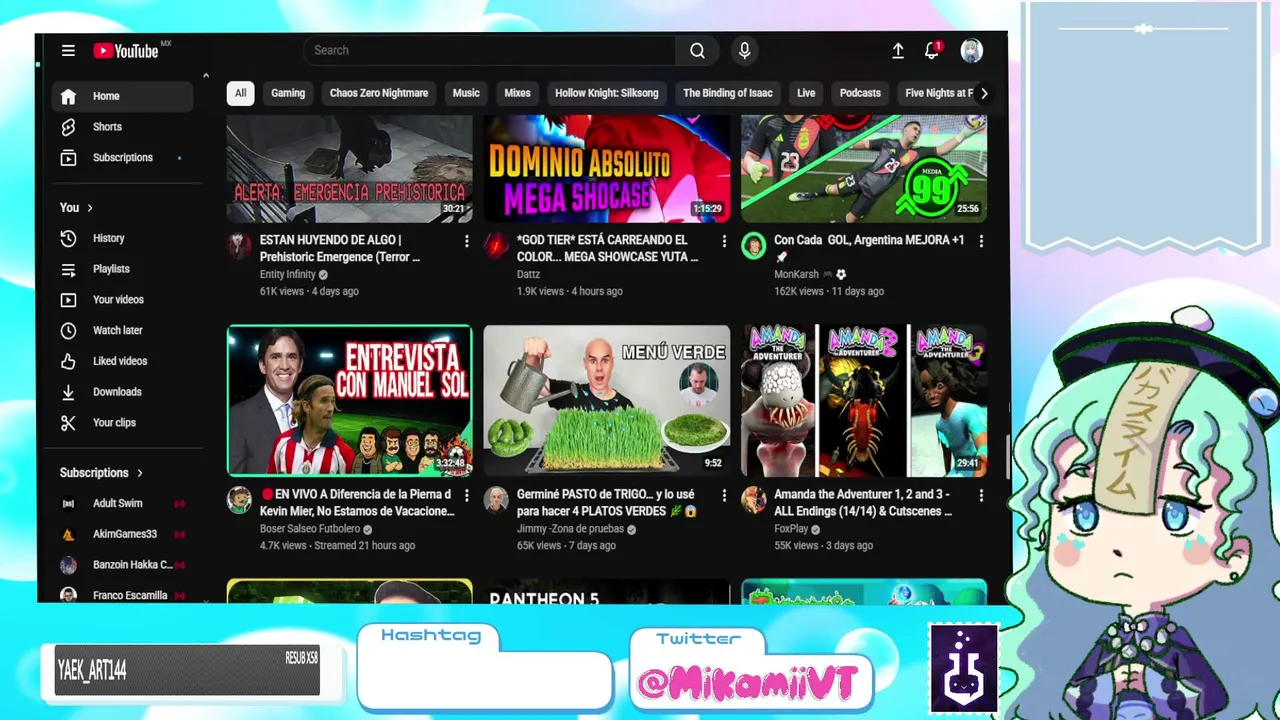
Task: Select The Binding of Isaac chip
Action: click(727, 93)
